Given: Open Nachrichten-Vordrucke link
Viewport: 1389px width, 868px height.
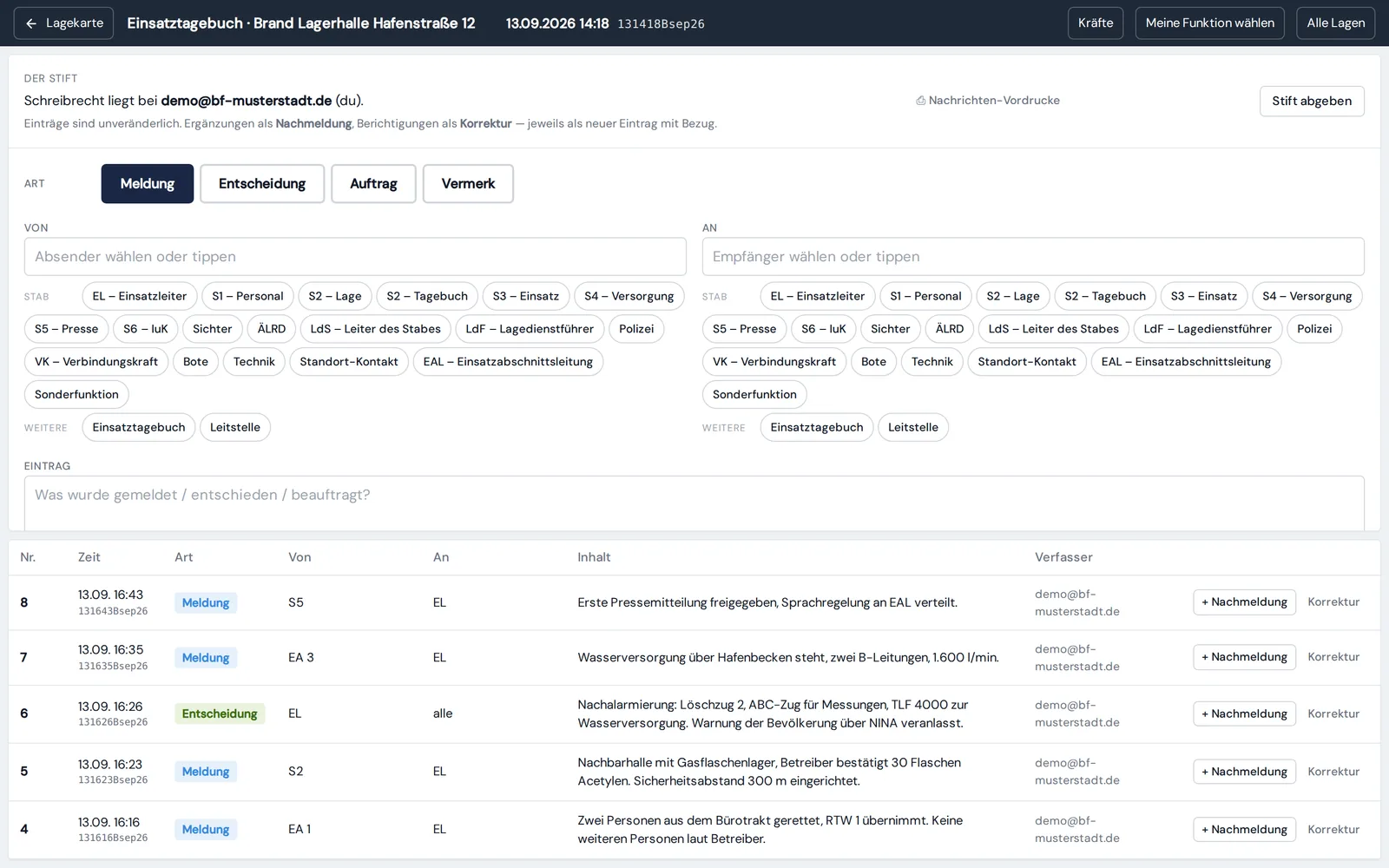Looking at the screenshot, I should 988,101.
